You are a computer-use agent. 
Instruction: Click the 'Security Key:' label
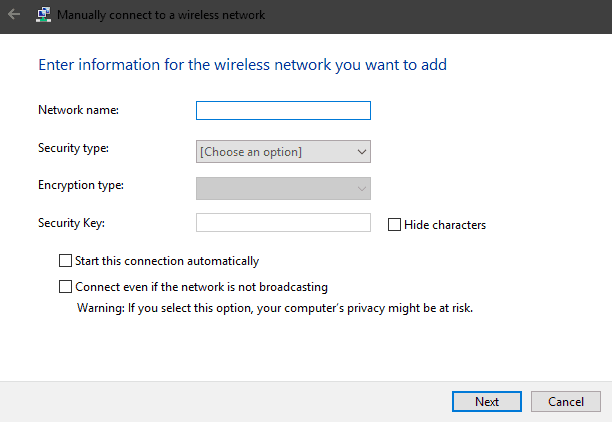pyautogui.click(x=71, y=223)
